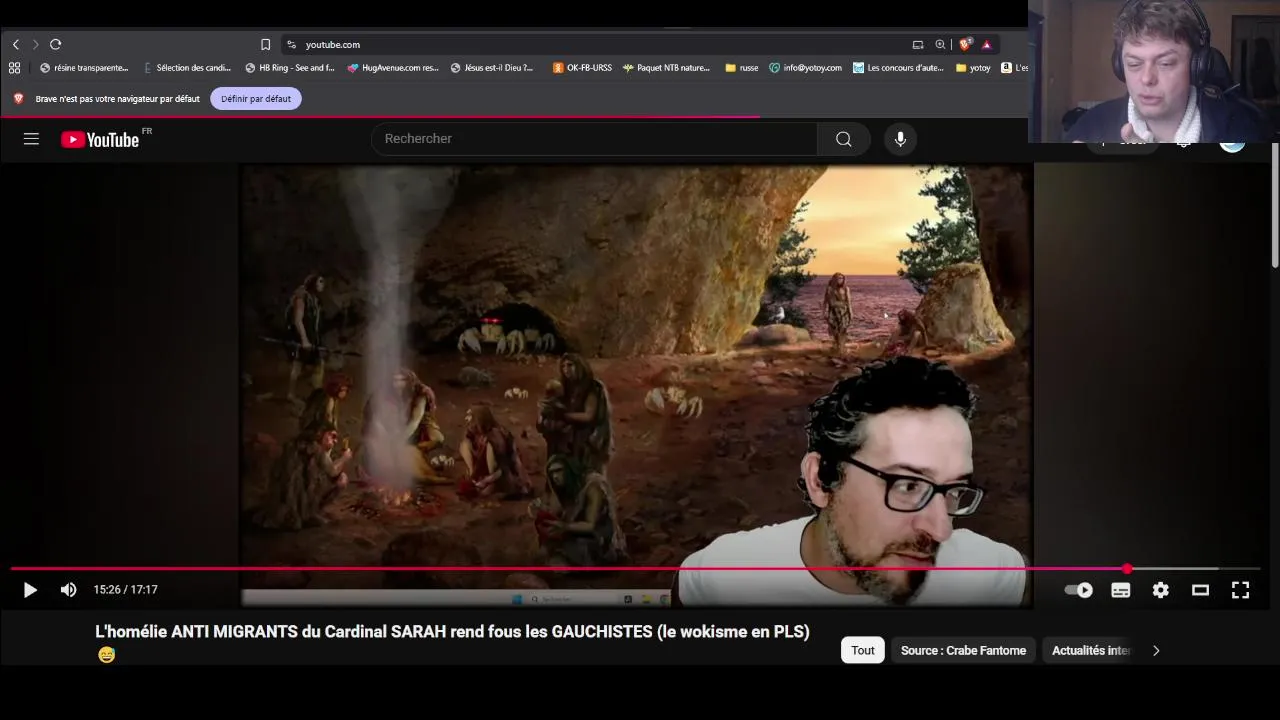Open bookmark Paquet NTB nature
This screenshot has height=720, width=1280.
tap(666, 68)
